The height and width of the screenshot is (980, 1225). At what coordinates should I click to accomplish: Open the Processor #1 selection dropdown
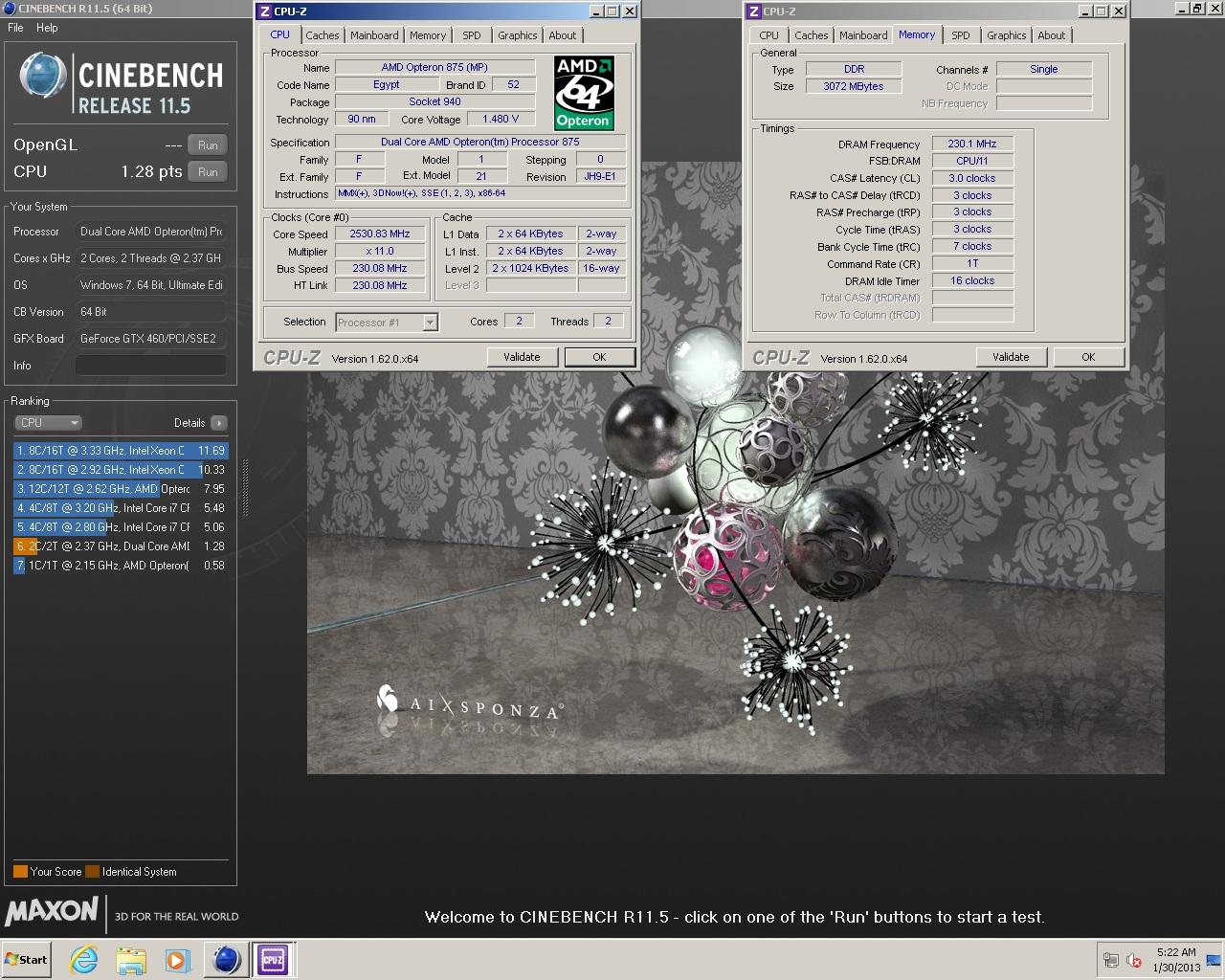tap(387, 323)
